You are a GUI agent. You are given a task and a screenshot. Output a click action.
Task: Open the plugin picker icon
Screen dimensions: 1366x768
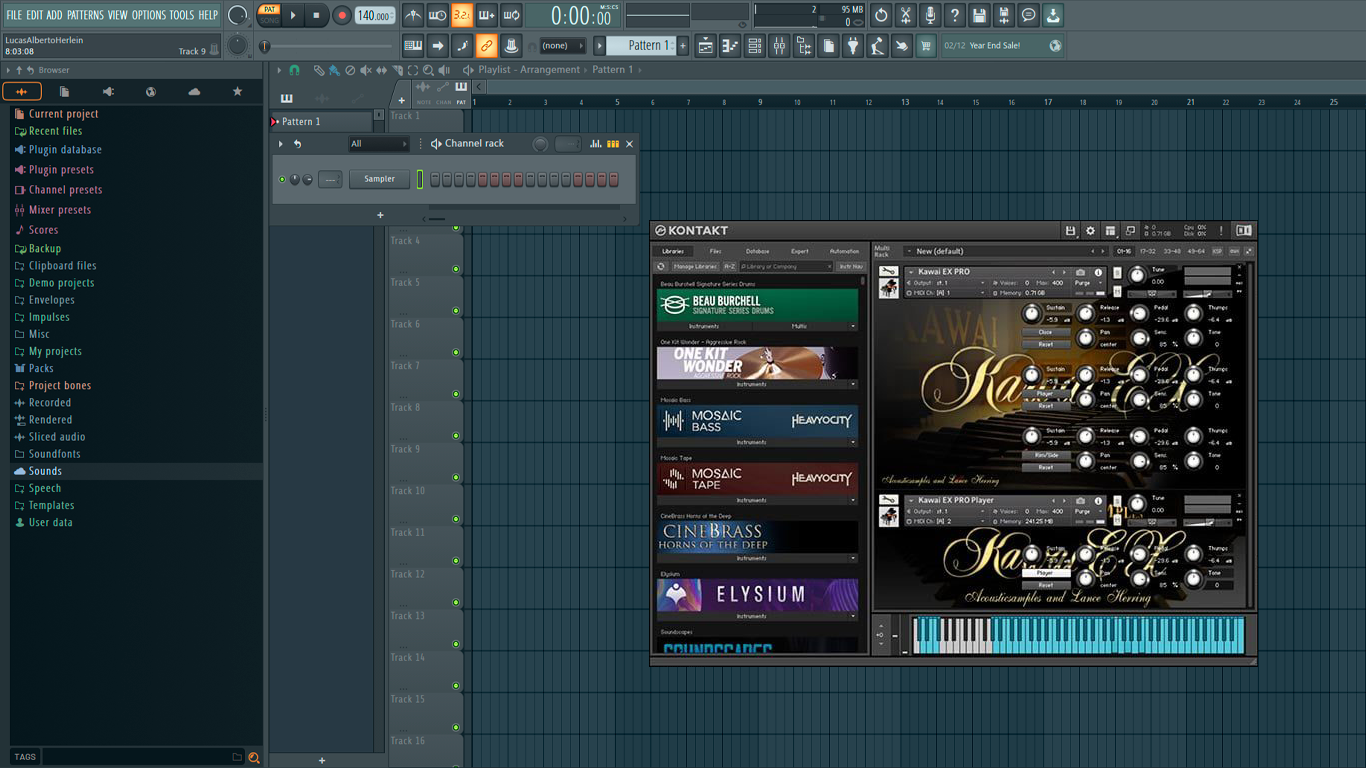(853, 46)
